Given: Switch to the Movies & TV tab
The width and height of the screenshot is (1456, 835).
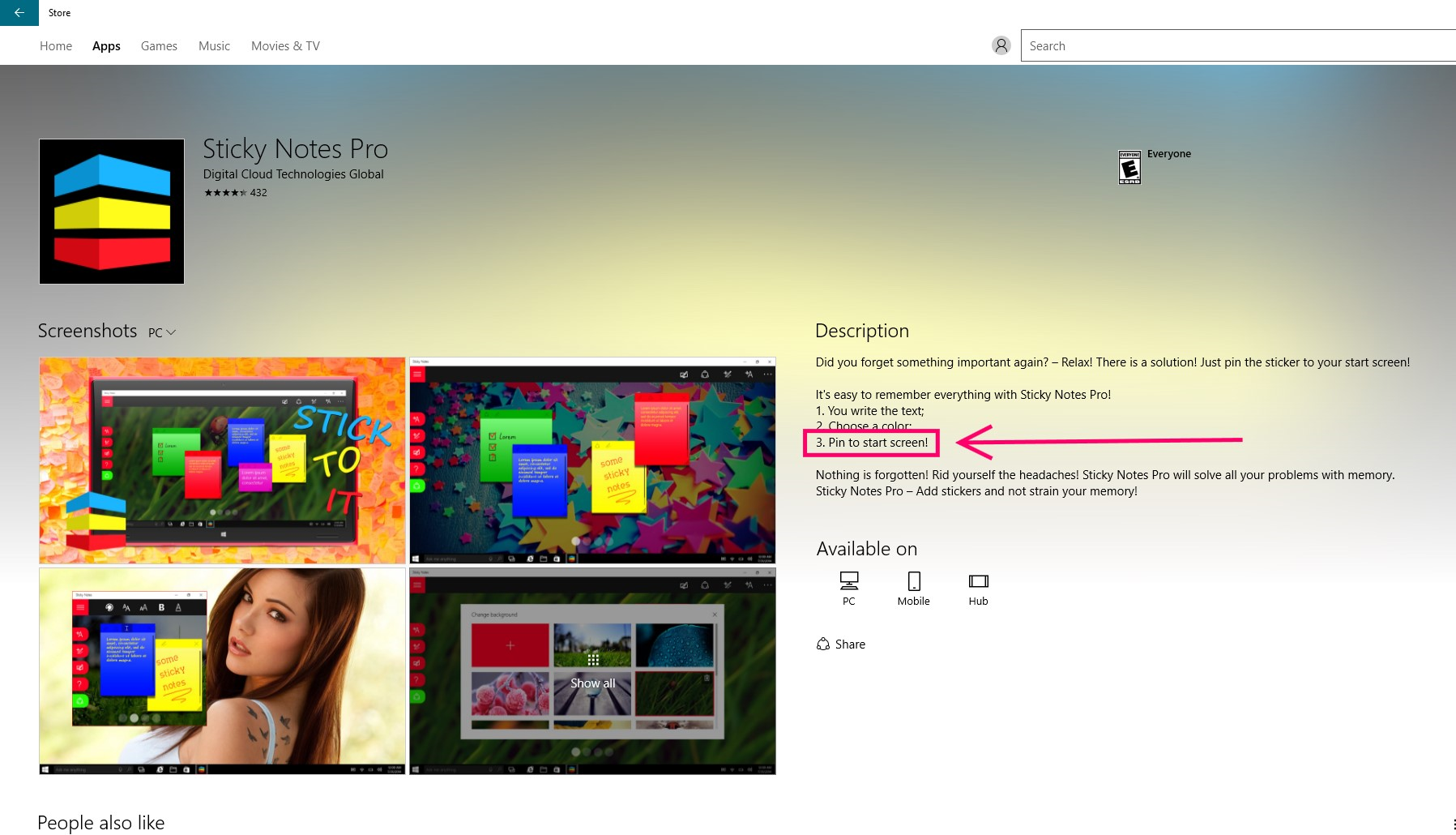Looking at the screenshot, I should pyautogui.click(x=285, y=46).
